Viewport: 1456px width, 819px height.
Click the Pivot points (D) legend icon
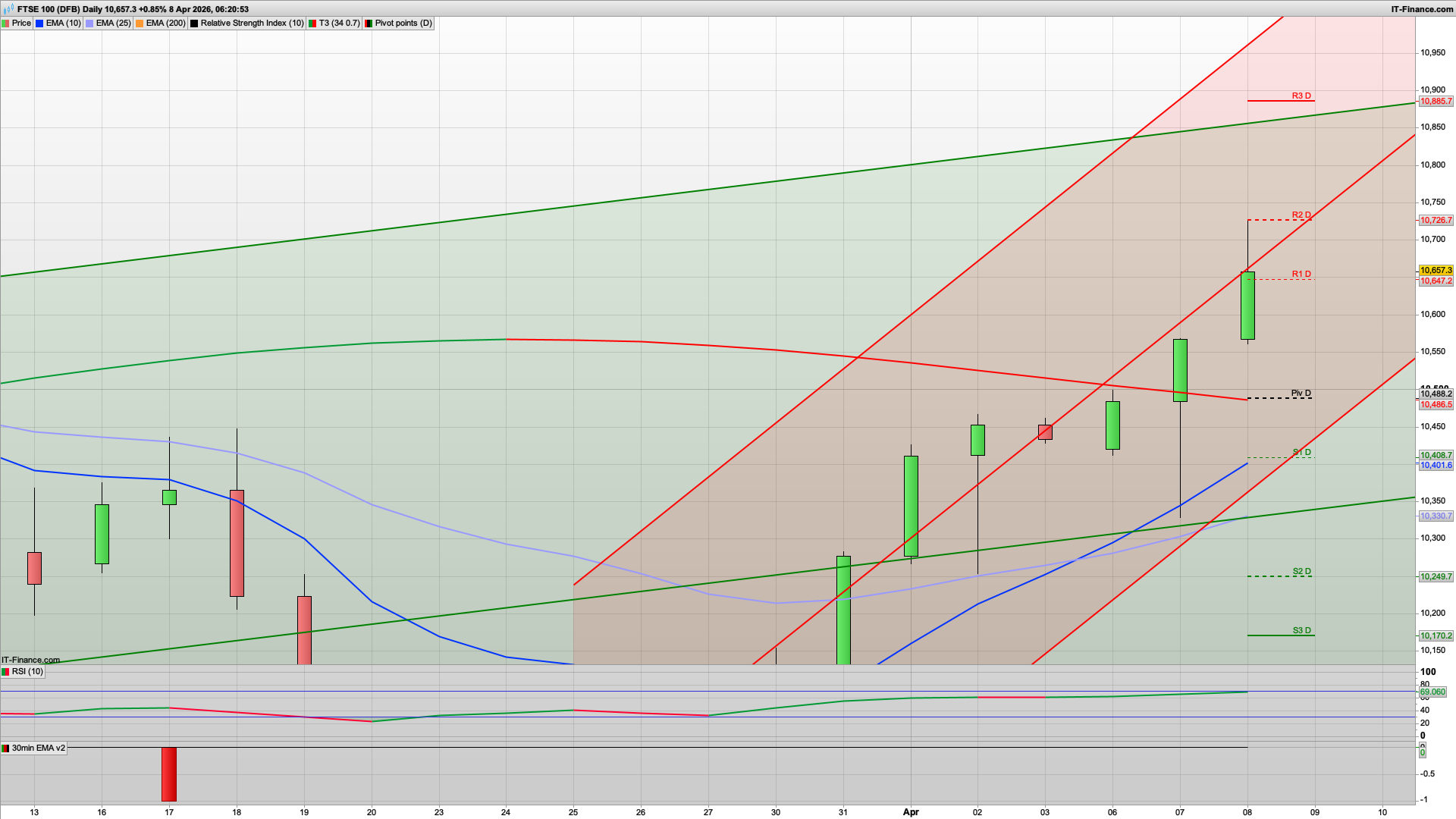[x=369, y=23]
